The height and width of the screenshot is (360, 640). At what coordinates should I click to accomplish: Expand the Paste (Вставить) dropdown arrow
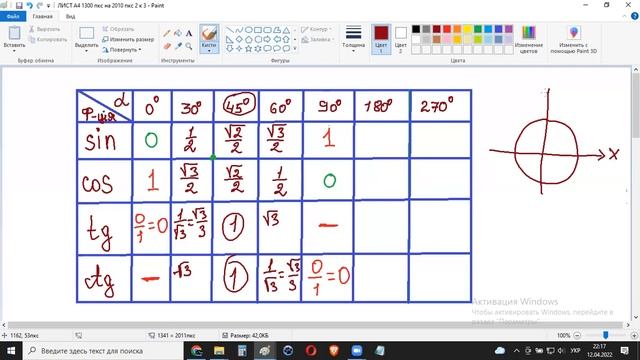14,51
